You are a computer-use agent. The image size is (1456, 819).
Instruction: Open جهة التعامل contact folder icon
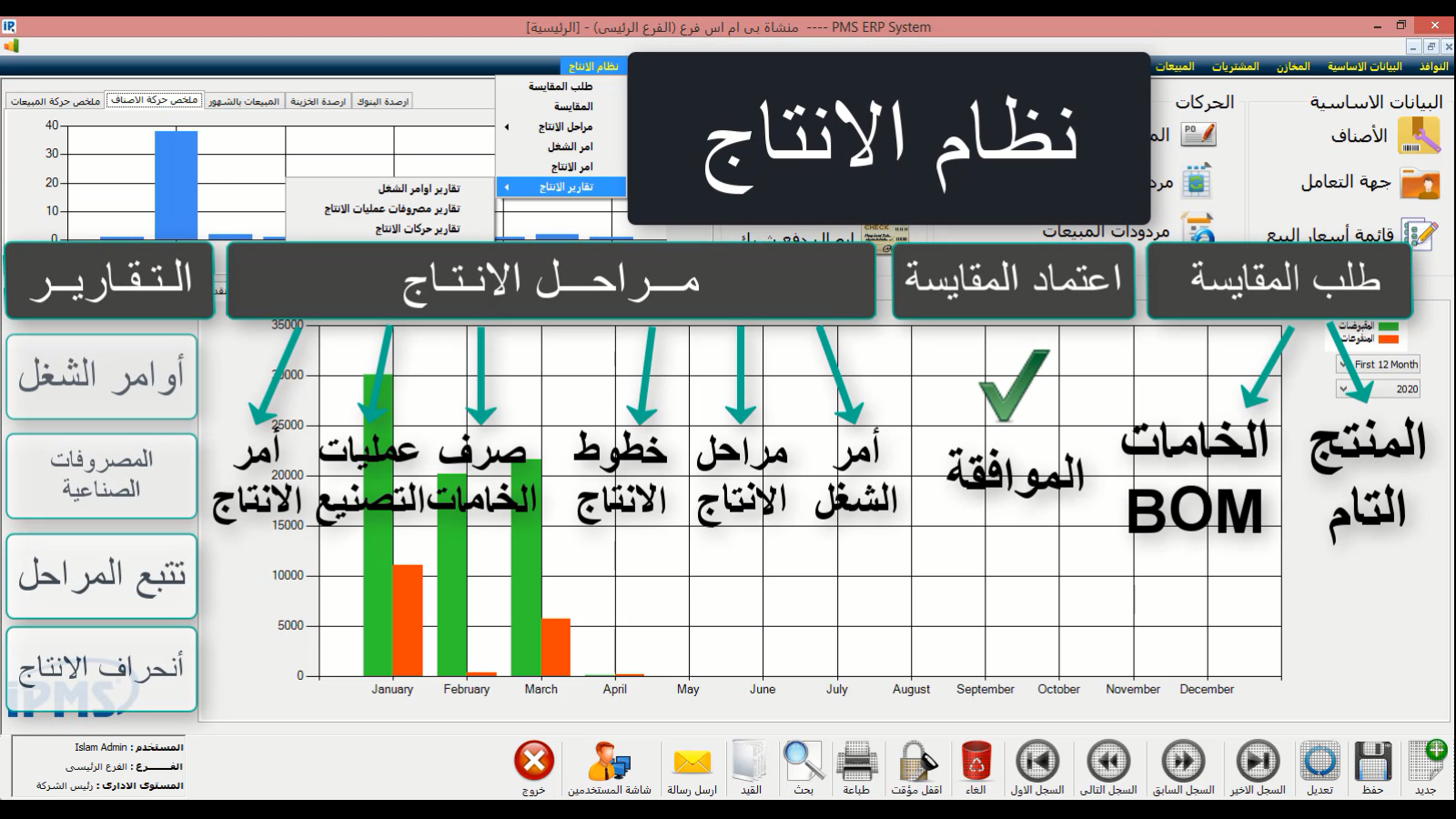click(1420, 184)
